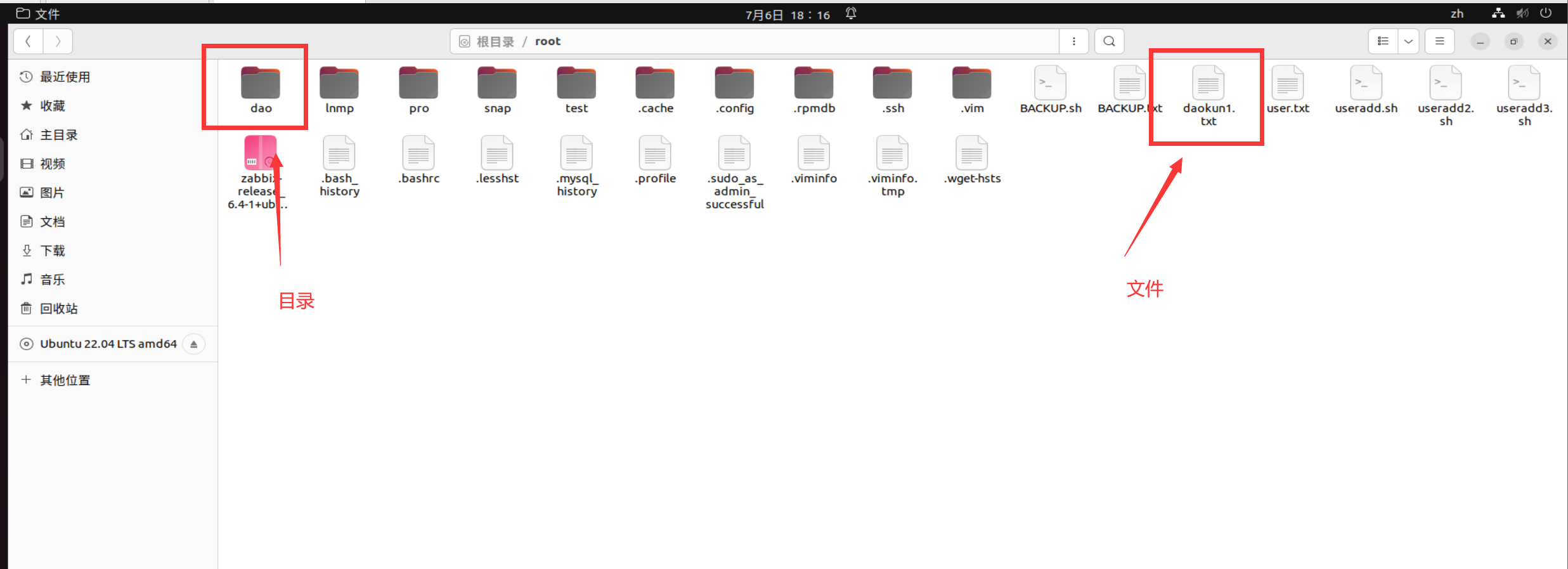The height and width of the screenshot is (569, 1568).
Task: Select the pro folder
Action: 418,90
